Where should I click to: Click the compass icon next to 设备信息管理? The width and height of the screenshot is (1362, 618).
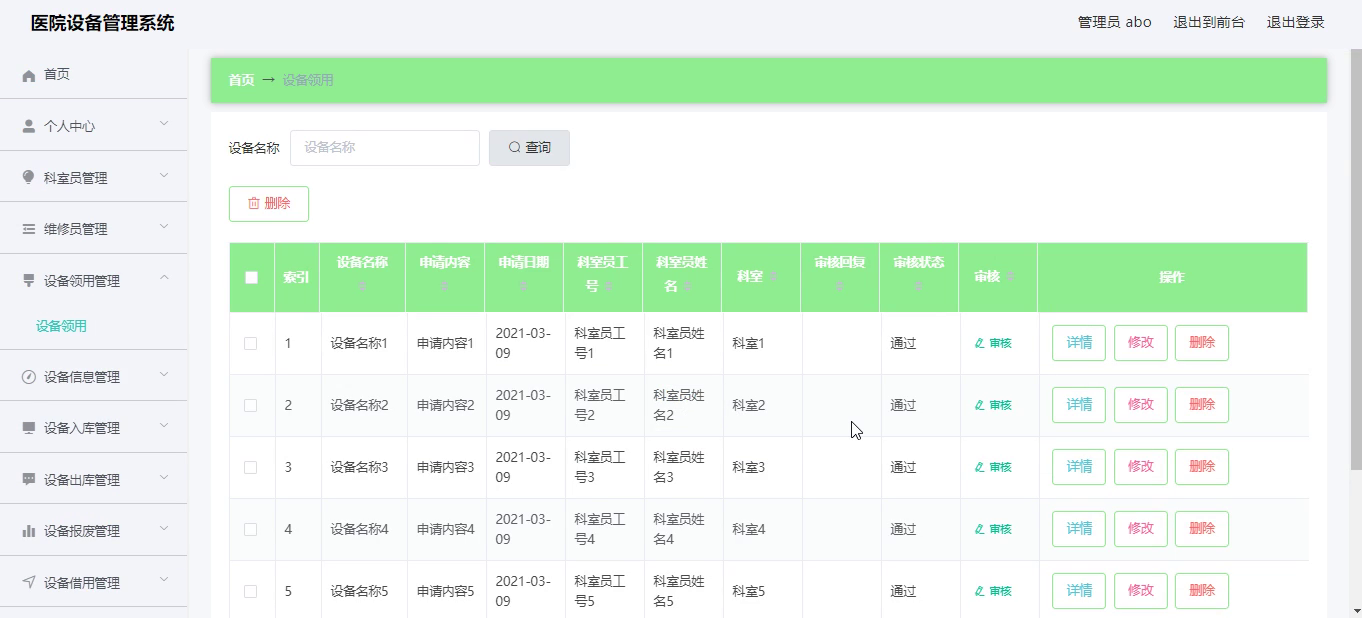[x=29, y=377]
